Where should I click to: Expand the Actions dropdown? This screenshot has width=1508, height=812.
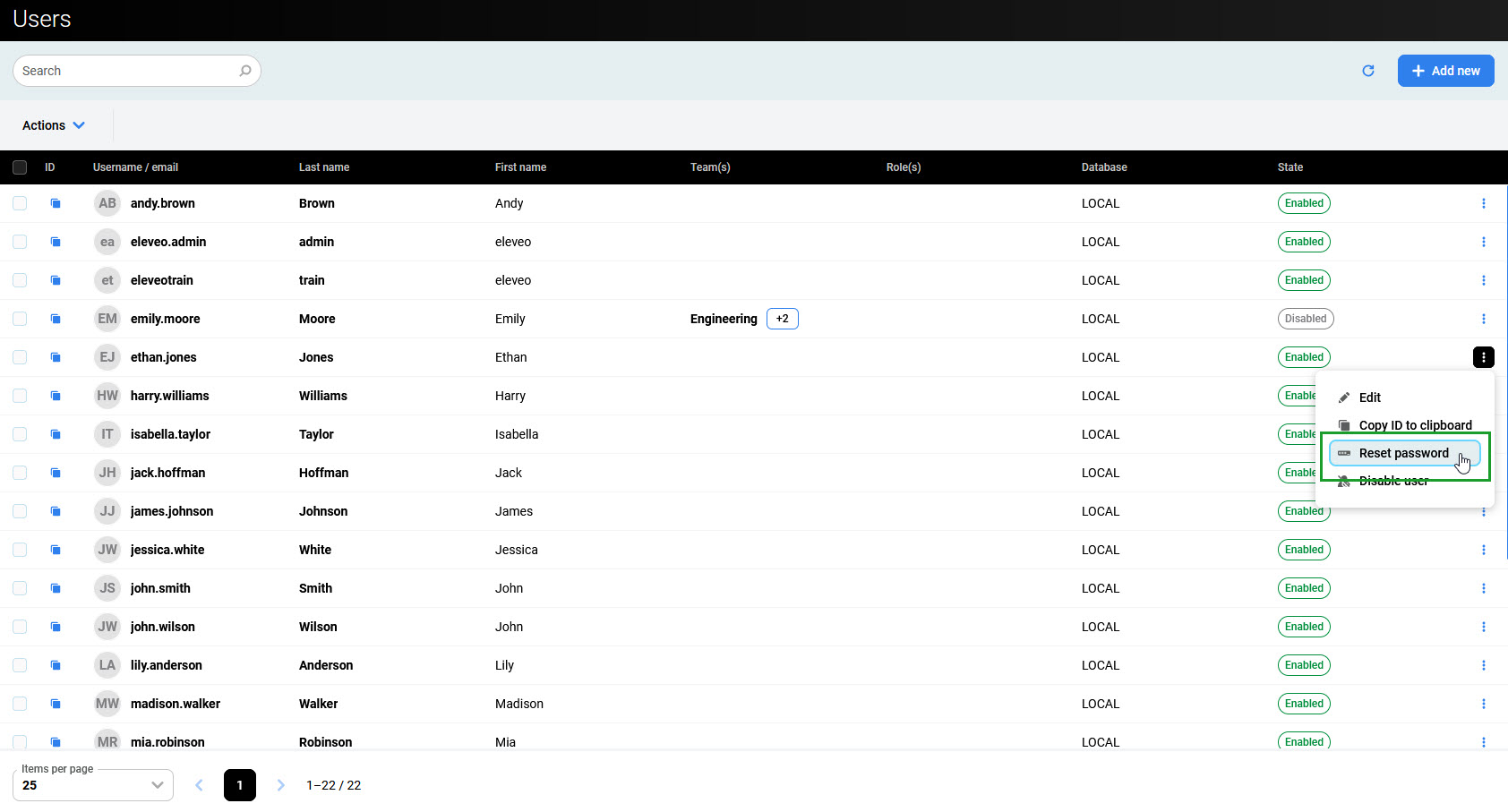[54, 125]
